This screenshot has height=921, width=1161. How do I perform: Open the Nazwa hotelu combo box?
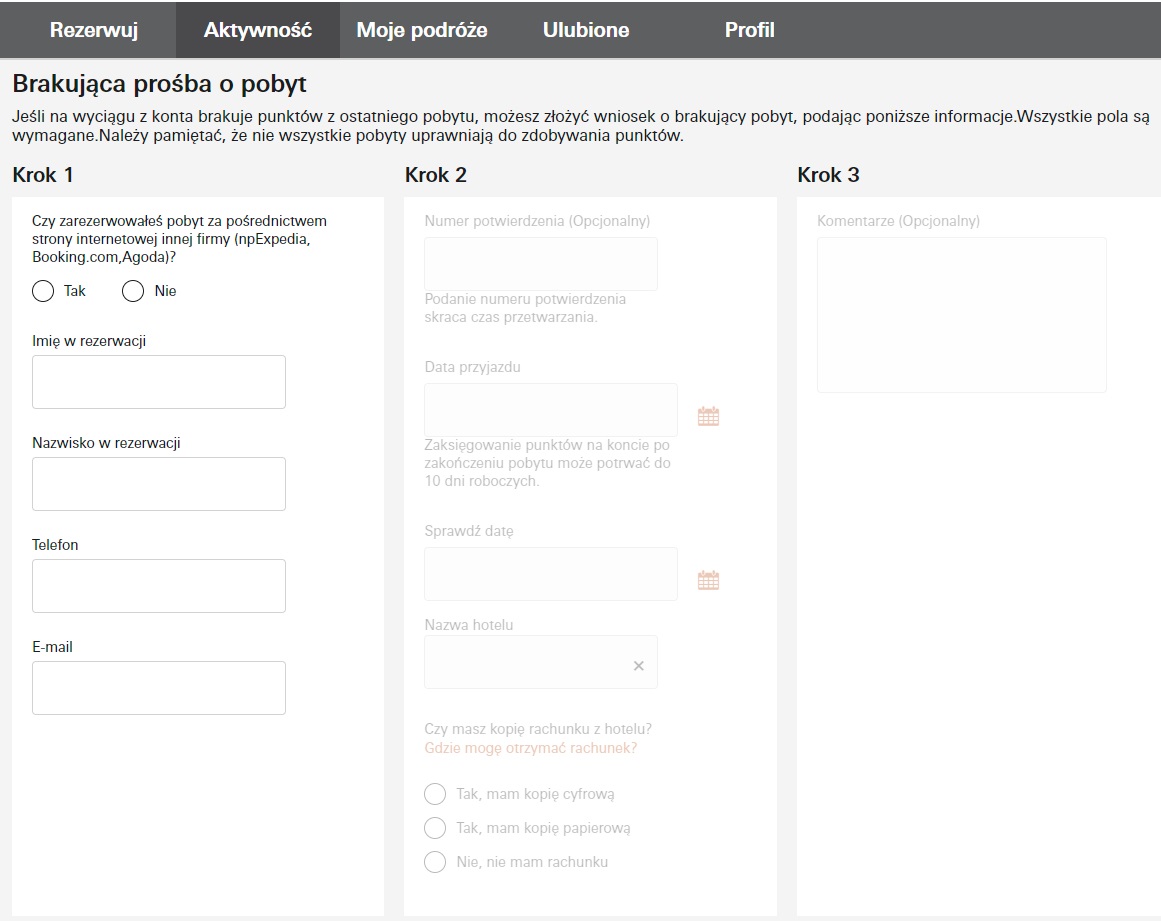pos(541,662)
